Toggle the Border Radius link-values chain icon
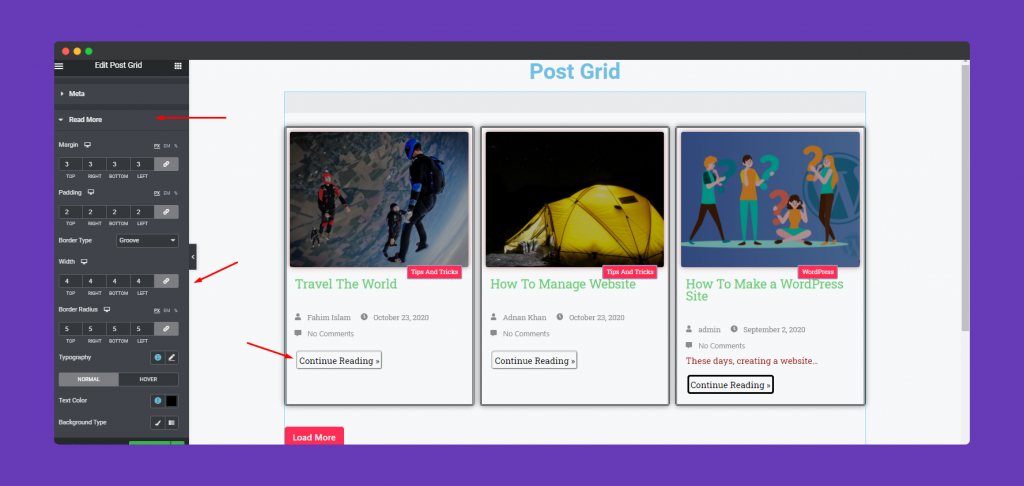Image resolution: width=1024 pixels, height=486 pixels. pyautogui.click(x=166, y=329)
